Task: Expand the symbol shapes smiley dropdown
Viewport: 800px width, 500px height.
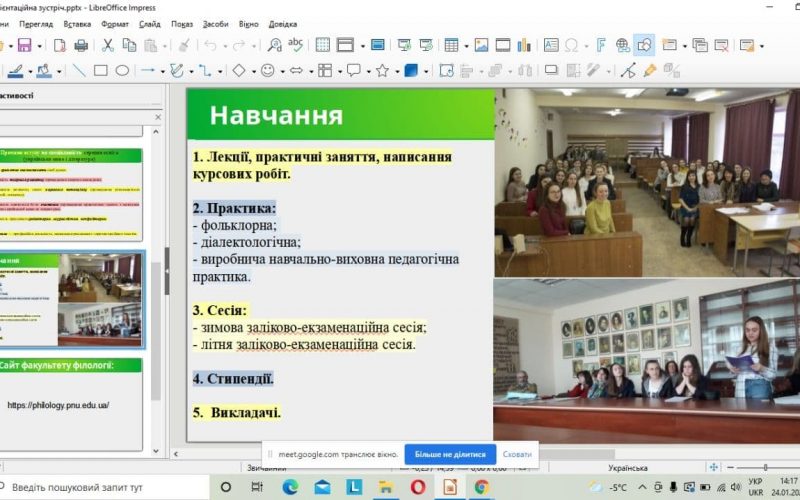Action: point(281,71)
